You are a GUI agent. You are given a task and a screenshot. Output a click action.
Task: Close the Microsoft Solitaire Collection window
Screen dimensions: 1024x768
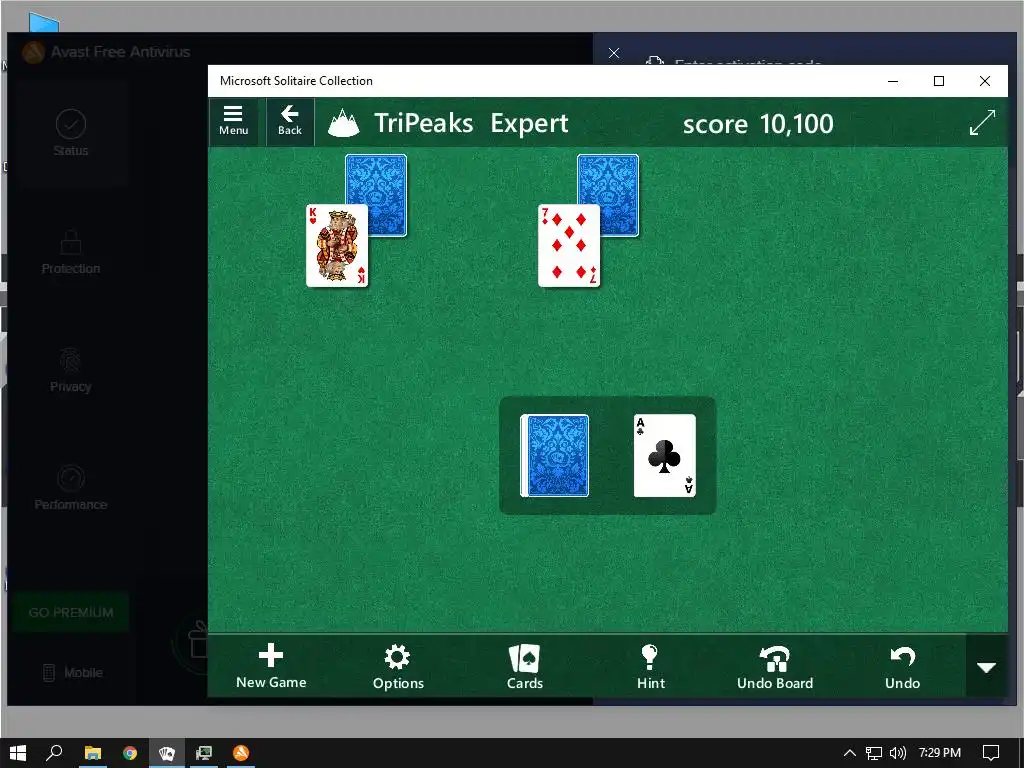(985, 81)
